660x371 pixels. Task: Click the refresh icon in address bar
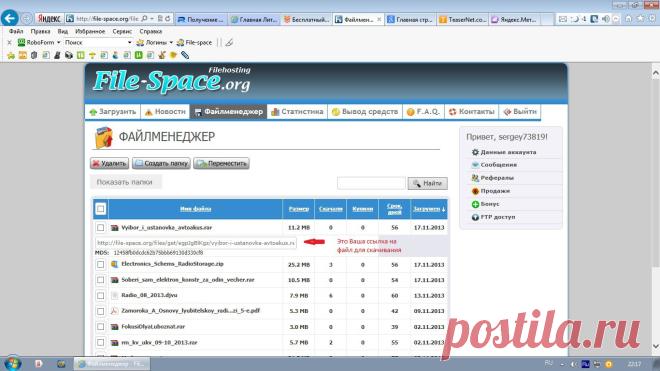(x=168, y=19)
